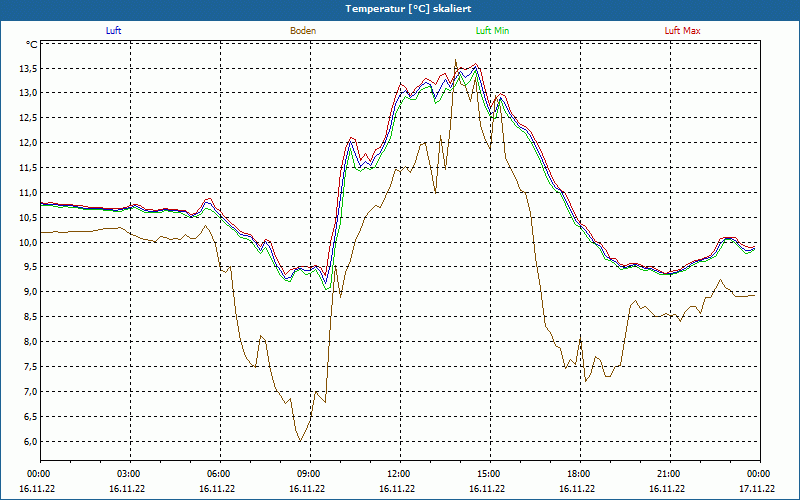Viewport: 800px width, 500px height.
Task: Click the '13,0' y-axis value
Action: click(28, 93)
